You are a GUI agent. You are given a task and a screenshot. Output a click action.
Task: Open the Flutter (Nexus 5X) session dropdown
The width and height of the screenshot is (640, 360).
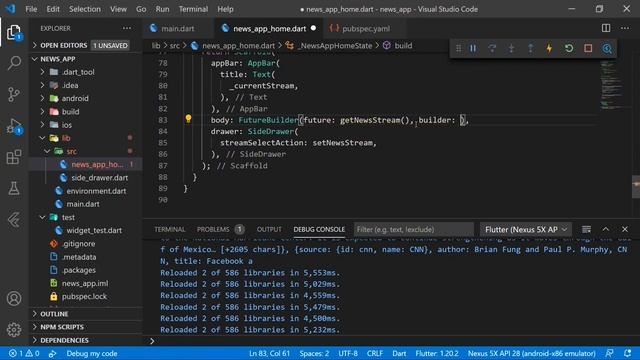tap(526, 229)
